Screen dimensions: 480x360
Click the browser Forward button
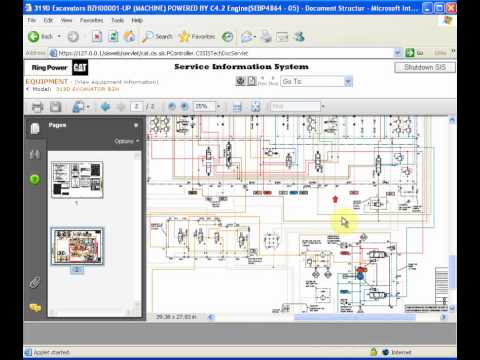73,36
